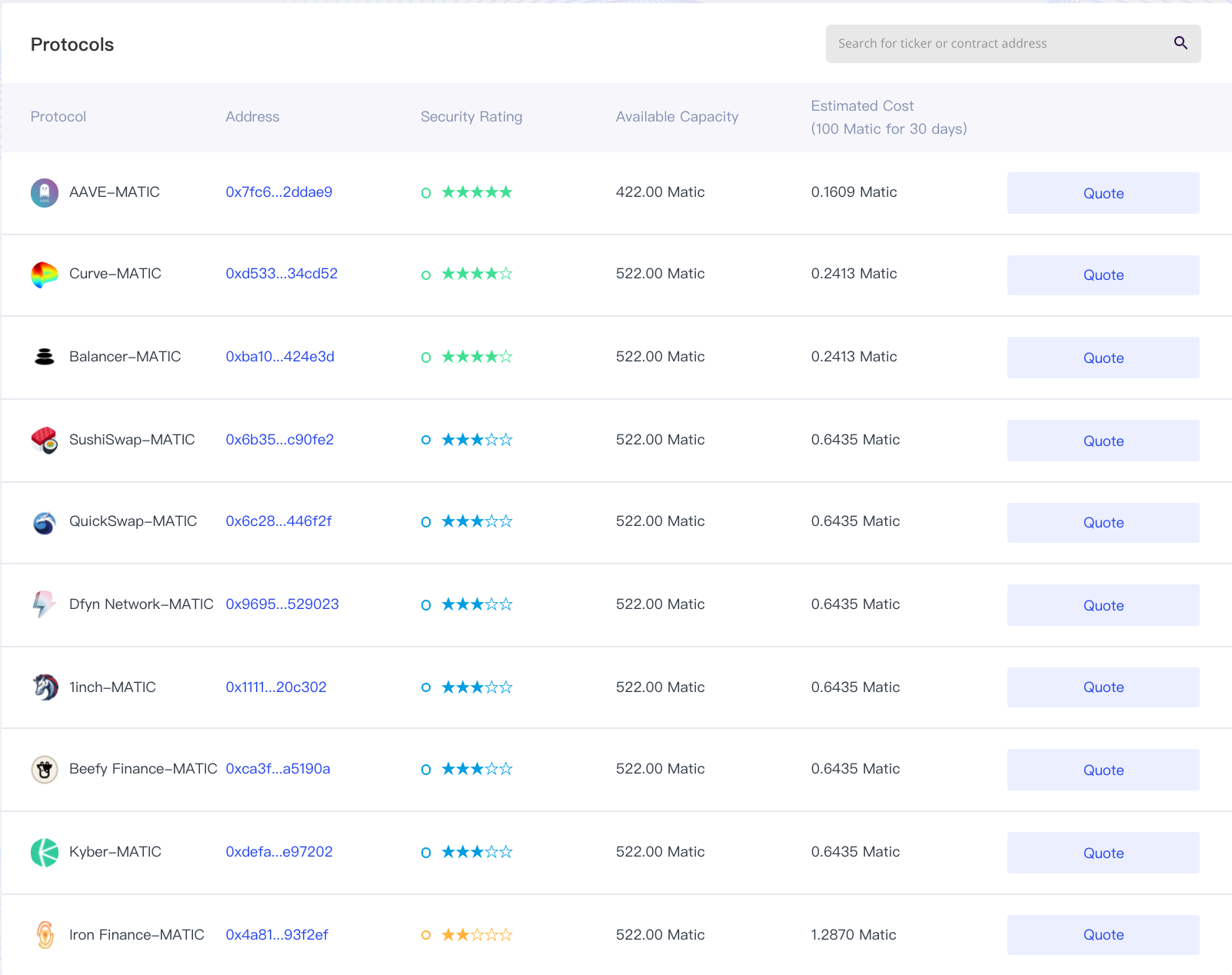Request a Balancer-MATIC quote
Screen dimensions: 1232x975
click(1103, 358)
